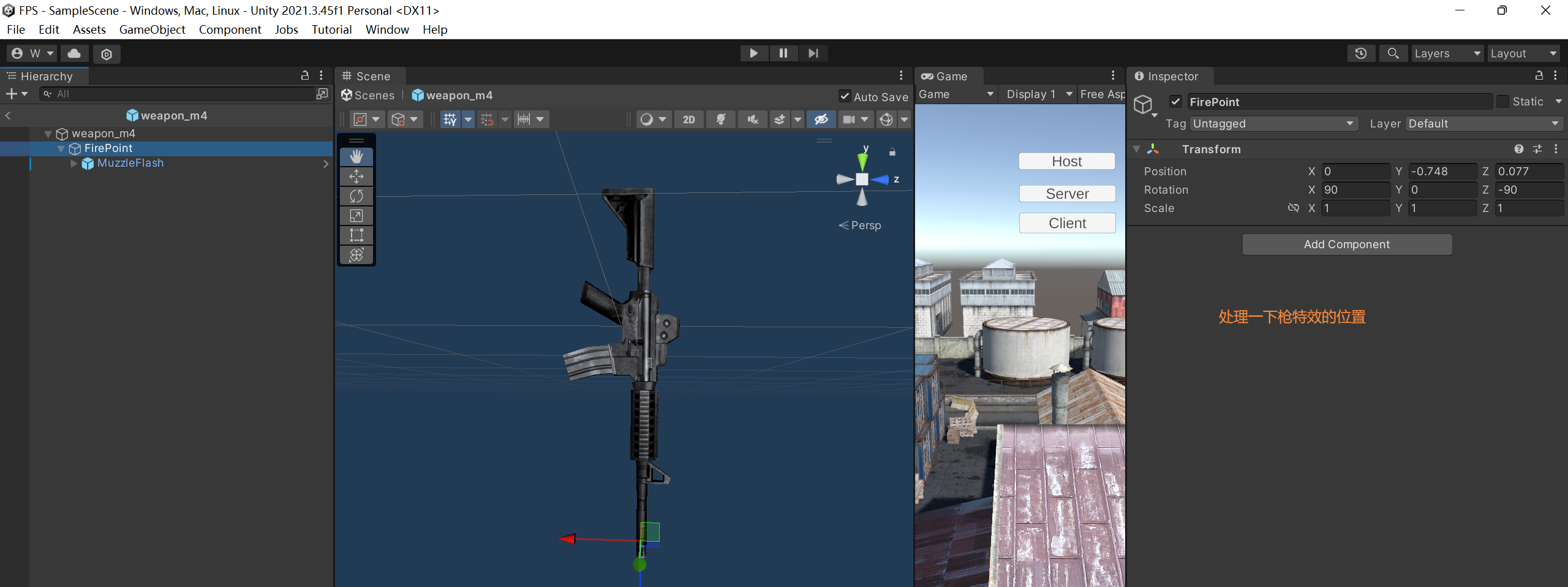Select the Transform tool in Scene
The image size is (1568, 587).
pyautogui.click(x=356, y=255)
